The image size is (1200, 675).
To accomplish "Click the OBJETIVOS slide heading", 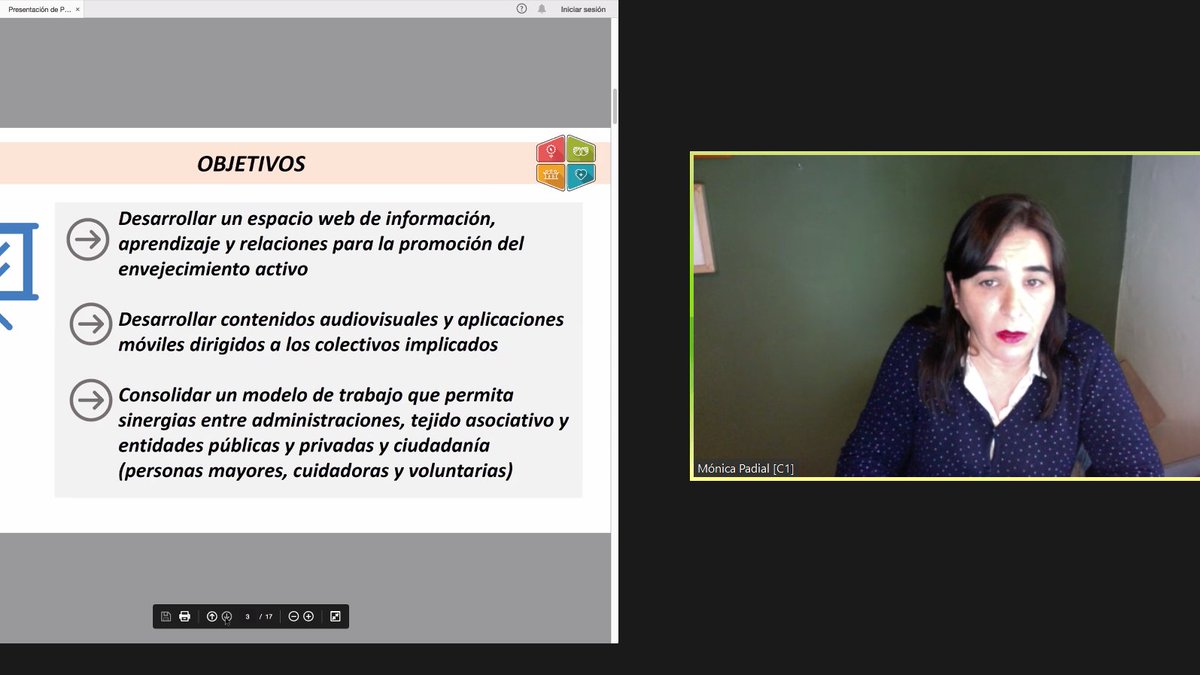I will (x=252, y=163).
